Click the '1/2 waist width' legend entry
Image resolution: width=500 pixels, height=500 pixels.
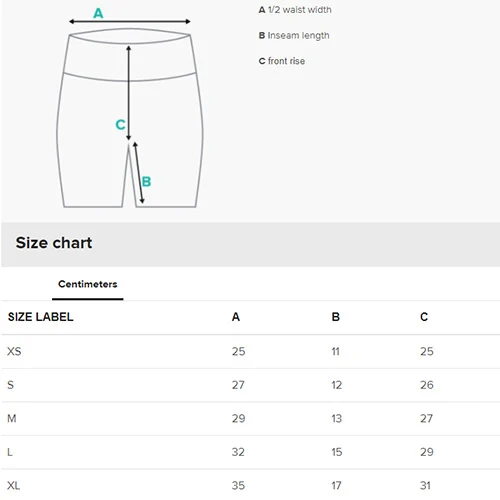tap(295, 10)
